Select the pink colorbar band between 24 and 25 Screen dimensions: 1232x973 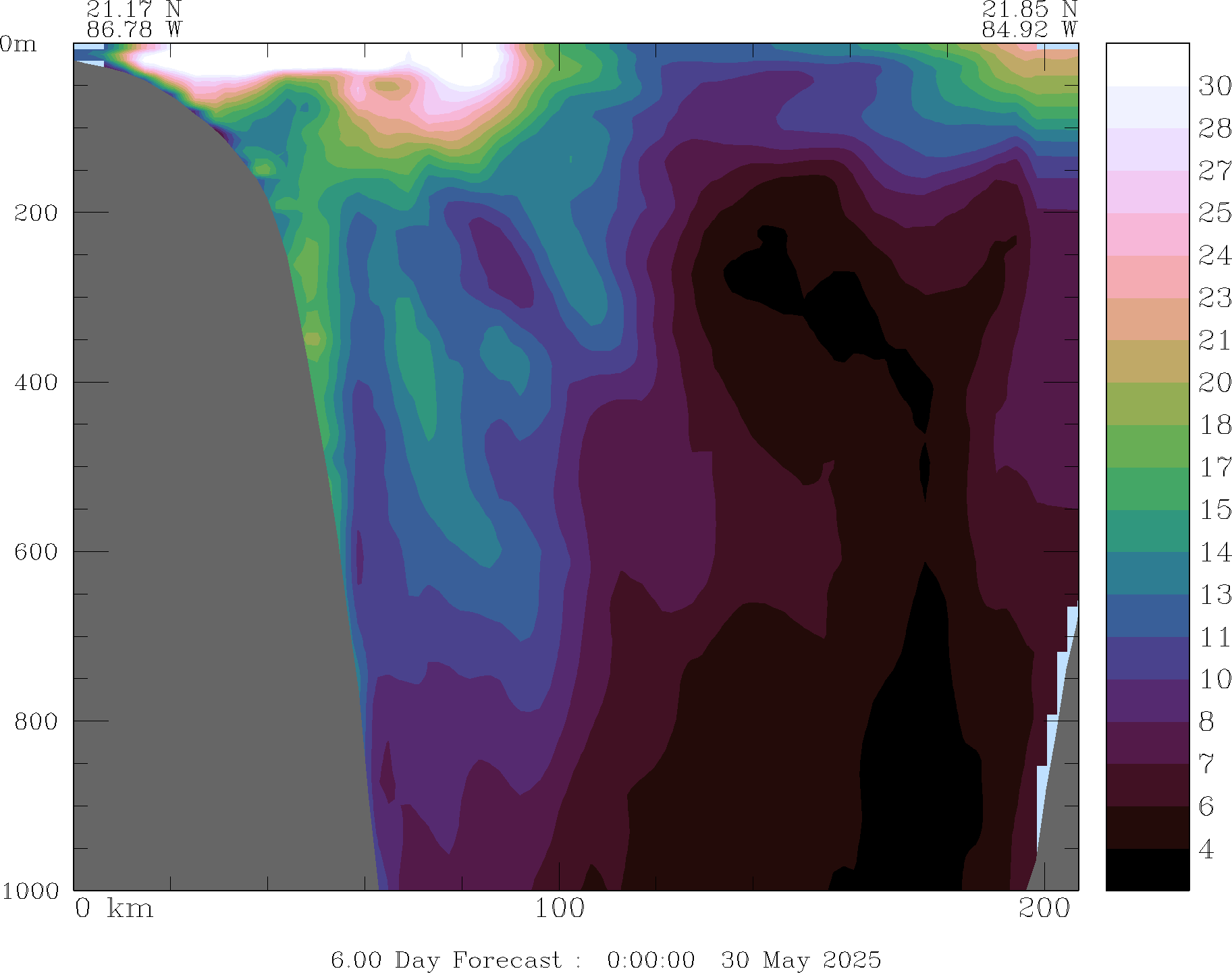click(x=1147, y=234)
